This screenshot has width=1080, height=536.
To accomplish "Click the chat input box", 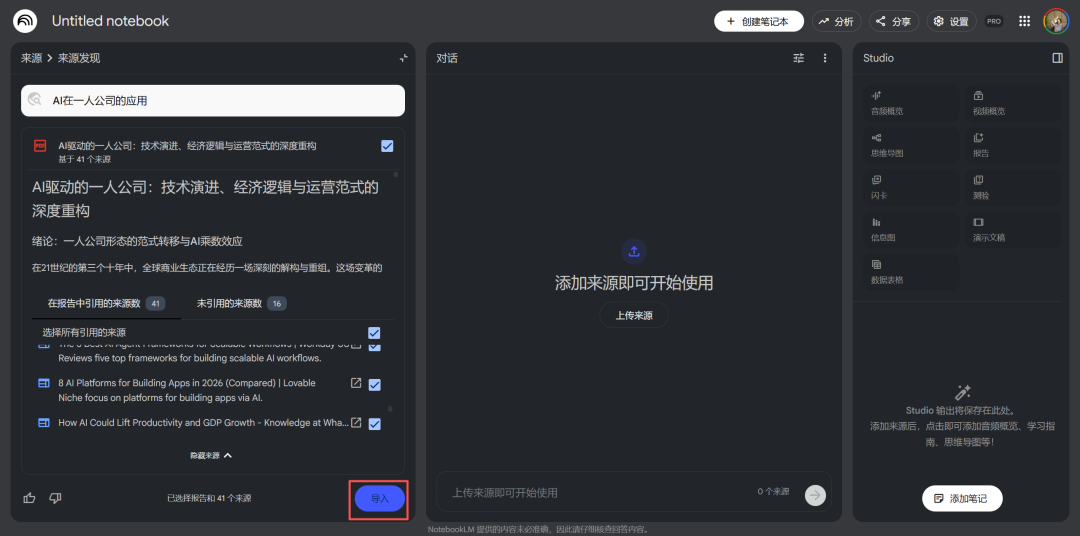I will tap(634, 493).
